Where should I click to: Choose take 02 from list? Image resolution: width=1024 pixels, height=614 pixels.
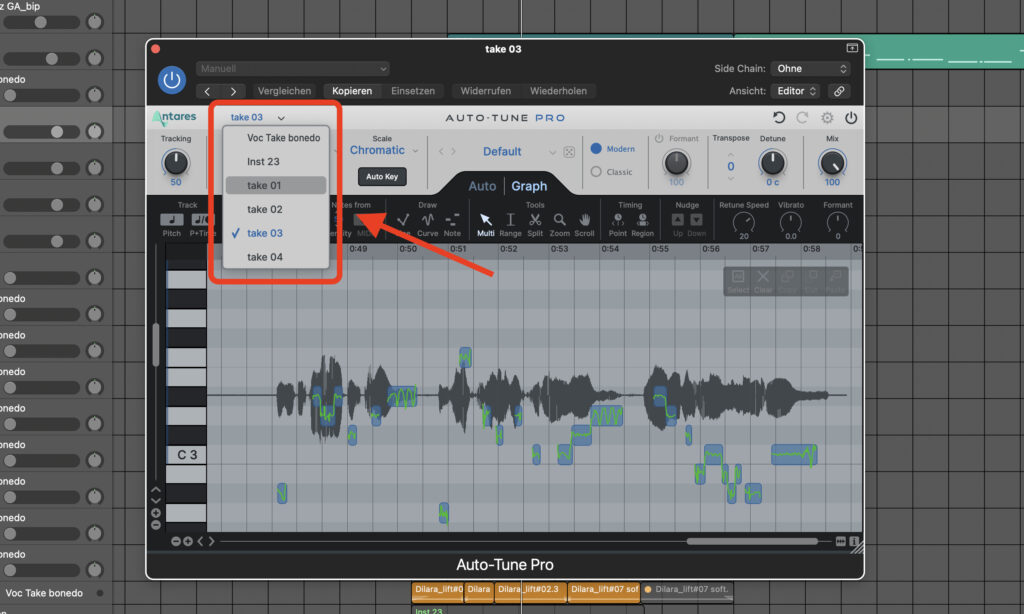coord(276,209)
